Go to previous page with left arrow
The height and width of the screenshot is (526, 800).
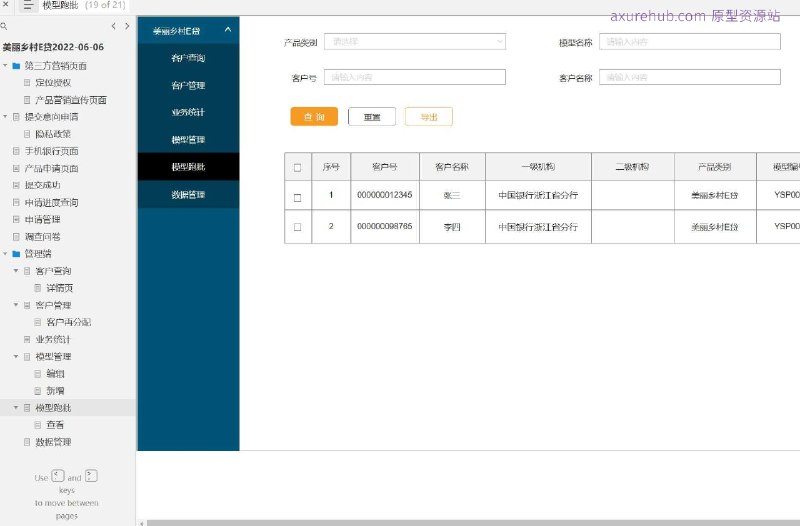pos(113,26)
